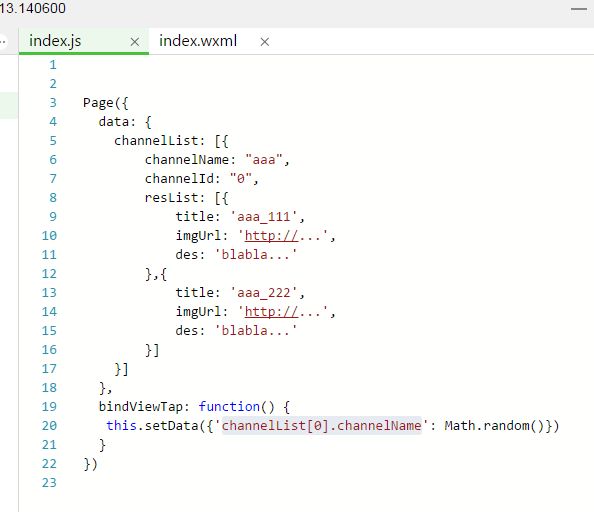
Task: Click the channelName "aaa" value
Action: tap(264, 160)
